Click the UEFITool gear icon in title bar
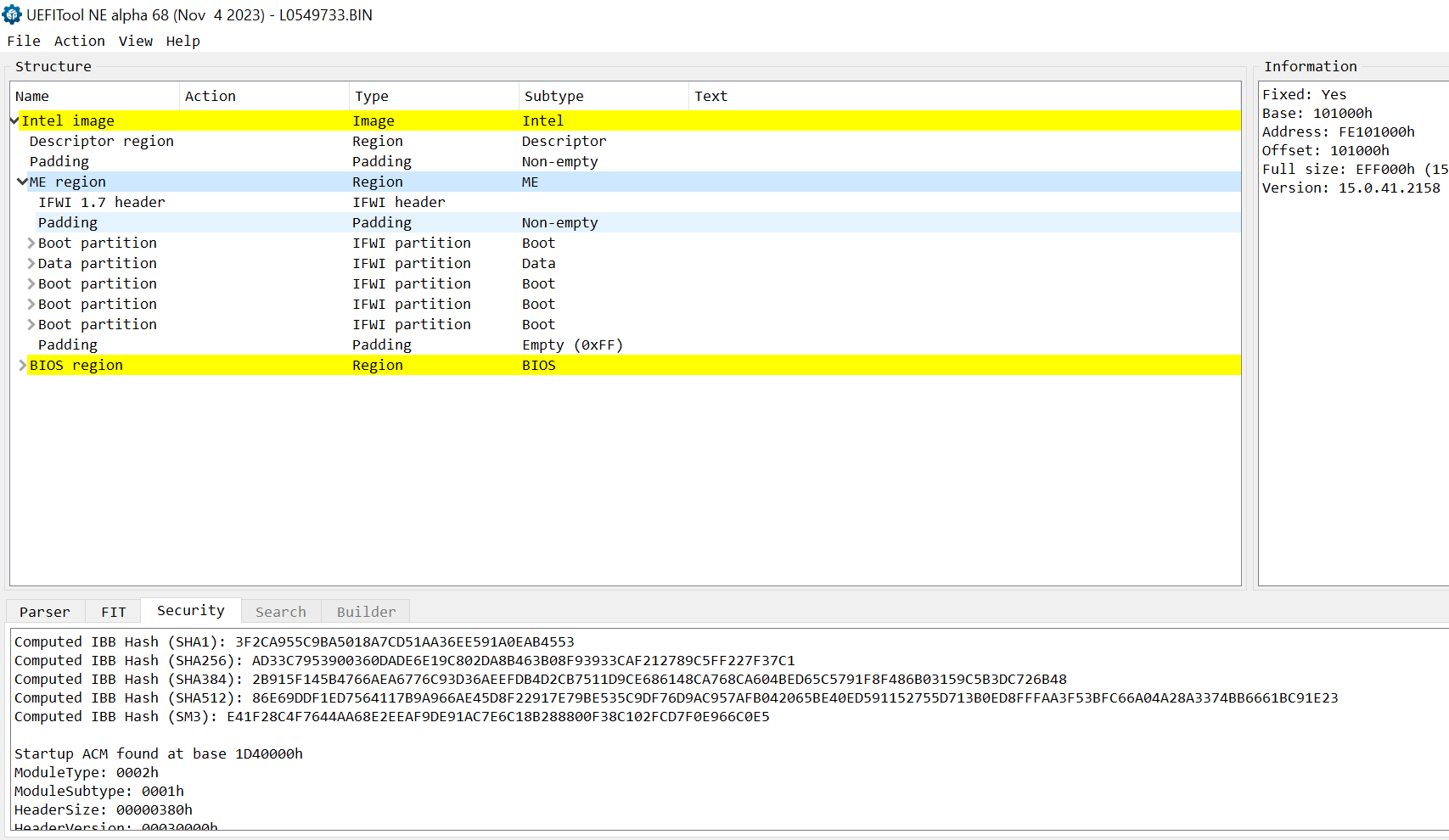Viewport: 1449px width, 840px height. click(12, 14)
